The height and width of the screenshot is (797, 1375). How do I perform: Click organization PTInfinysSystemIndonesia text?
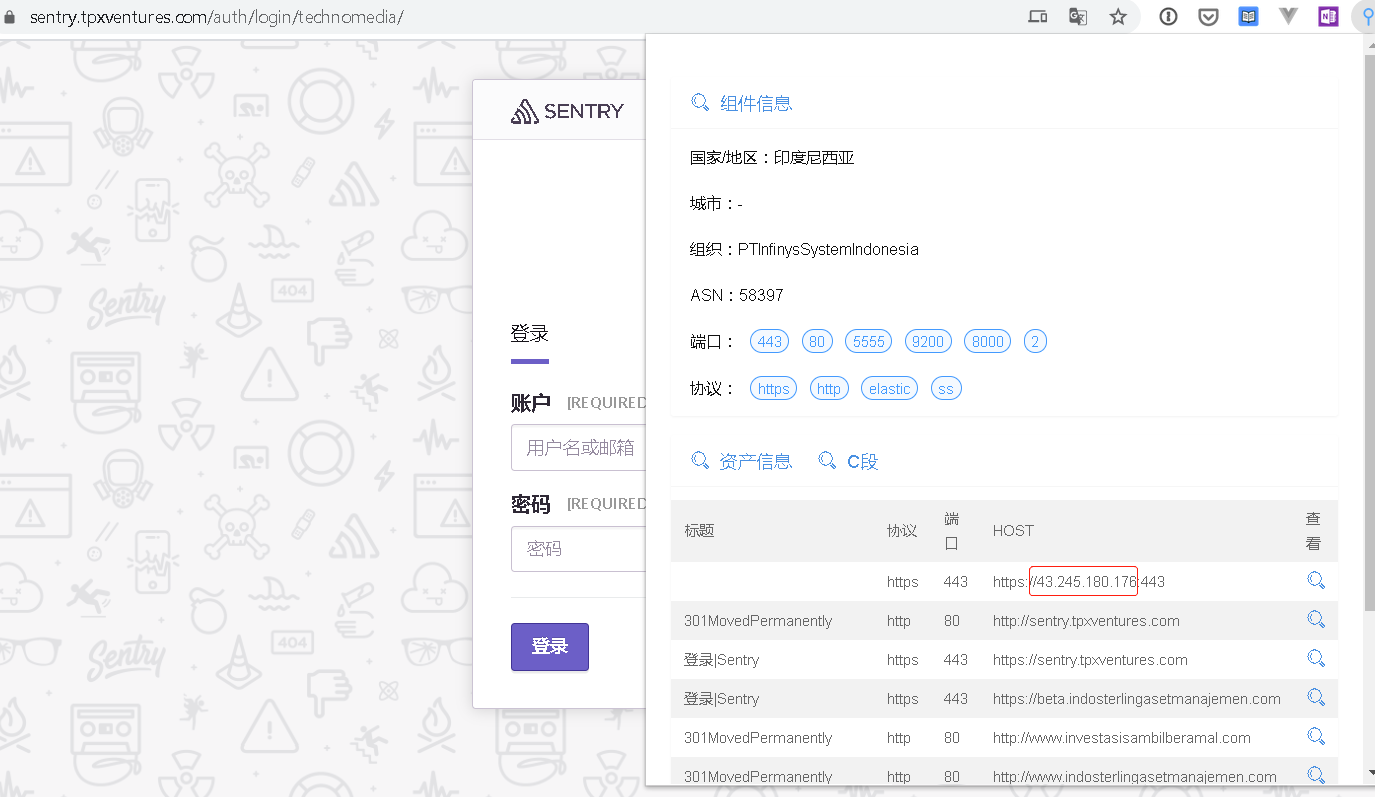(x=828, y=250)
